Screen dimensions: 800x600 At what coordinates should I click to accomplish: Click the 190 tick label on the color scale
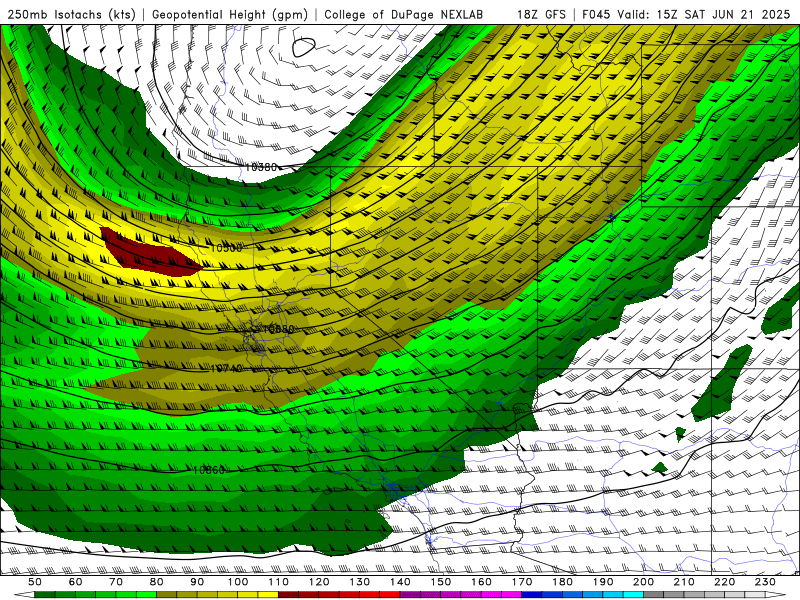(x=603, y=582)
